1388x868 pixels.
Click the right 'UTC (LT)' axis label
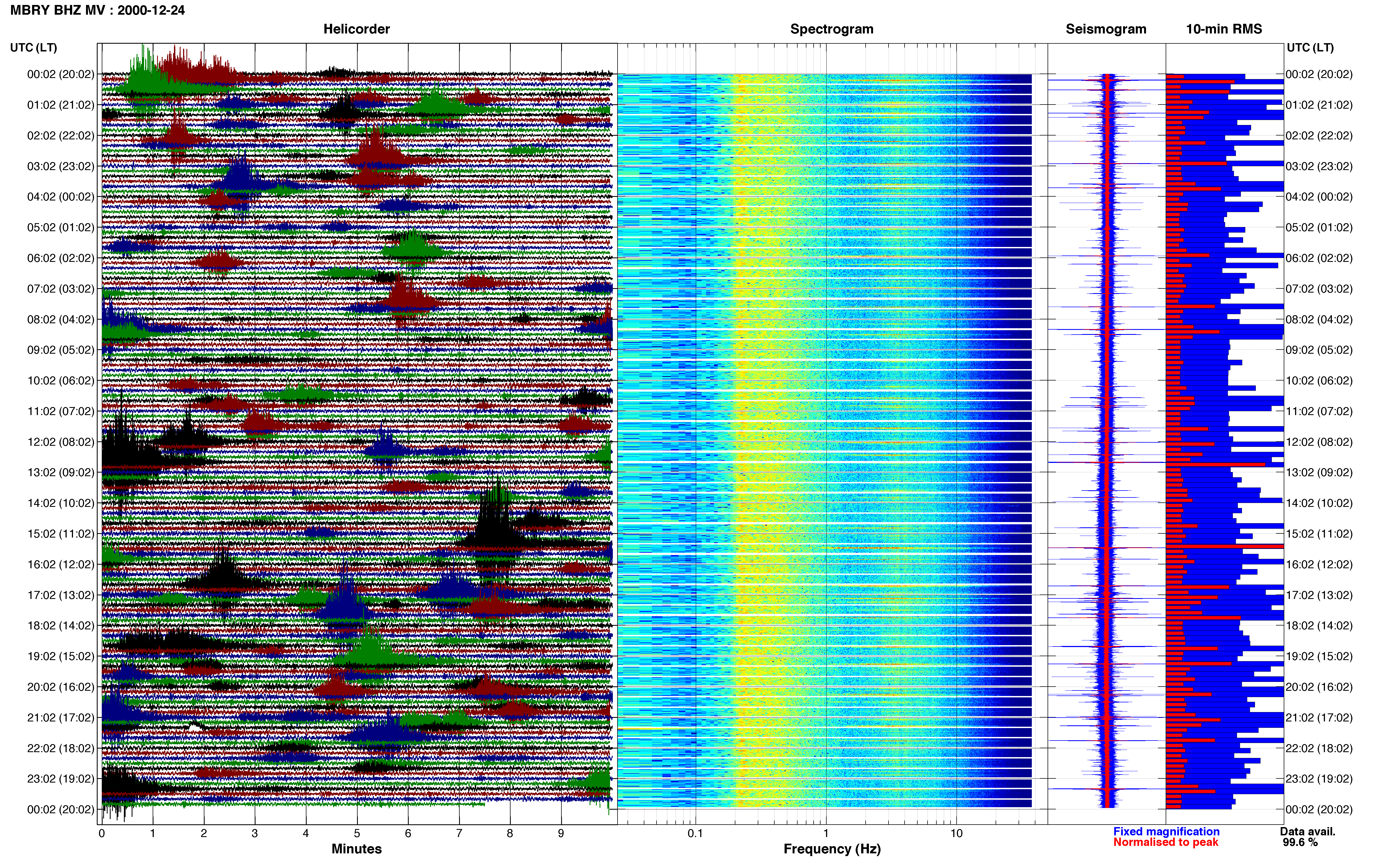[x=1310, y=47]
